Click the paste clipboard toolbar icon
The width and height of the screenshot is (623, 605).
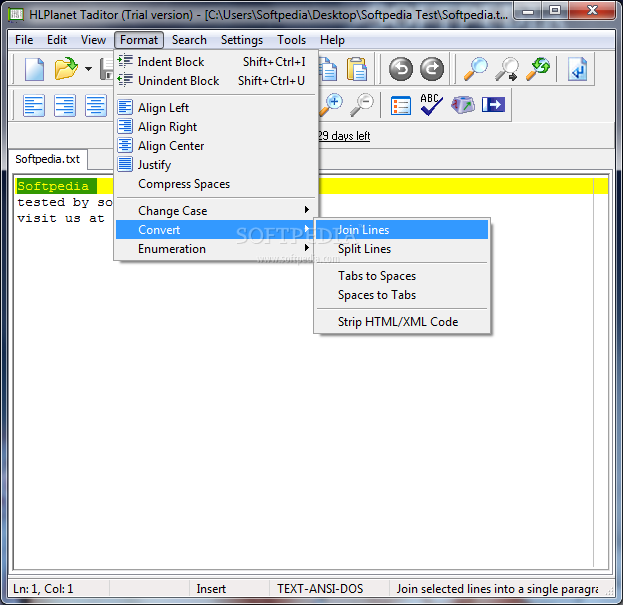pos(356,69)
